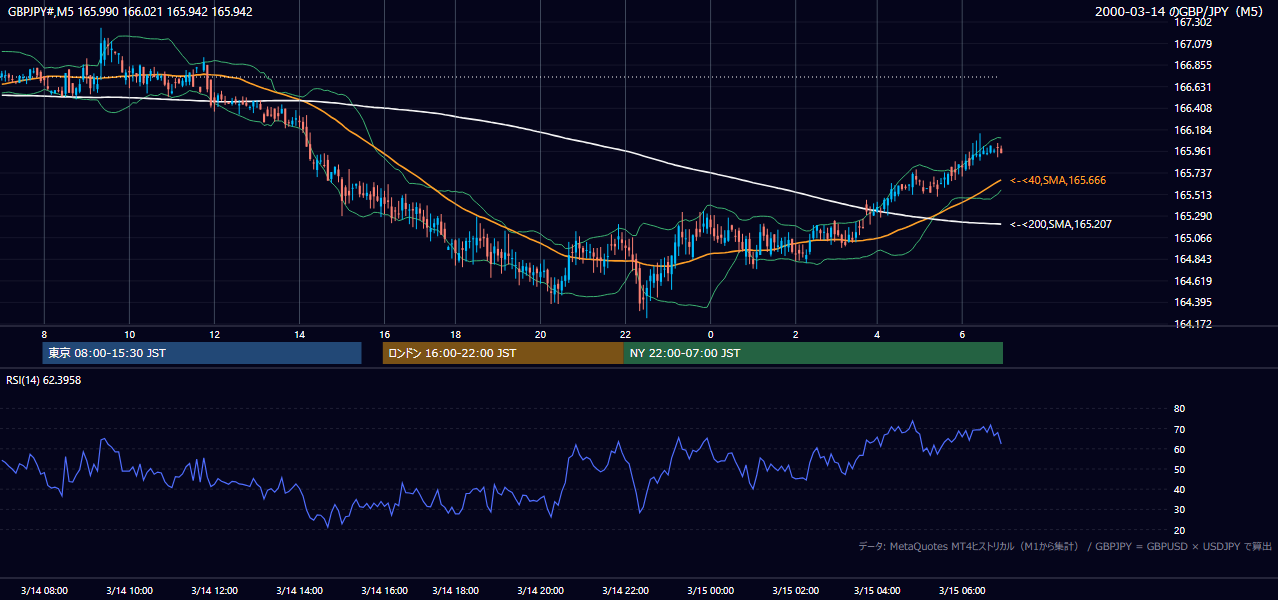This screenshot has width=1278, height=600.
Task: Click the 3/15 02:00 bottom time label
Action: pos(796,591)
